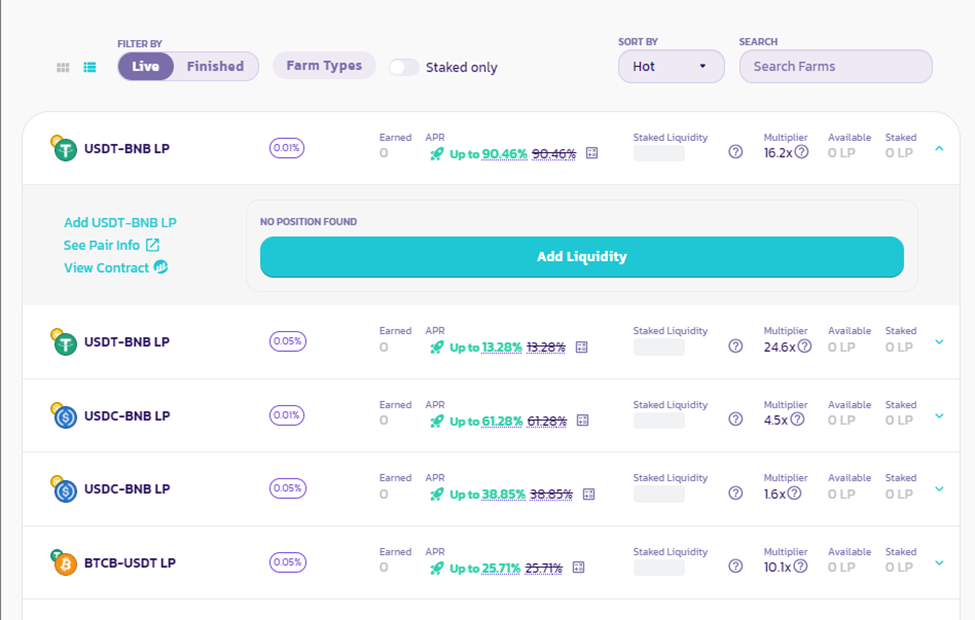Click the rocket boost icon beside 90.46%
Screen dimensions: 975x620
click(x=437, y=154)
